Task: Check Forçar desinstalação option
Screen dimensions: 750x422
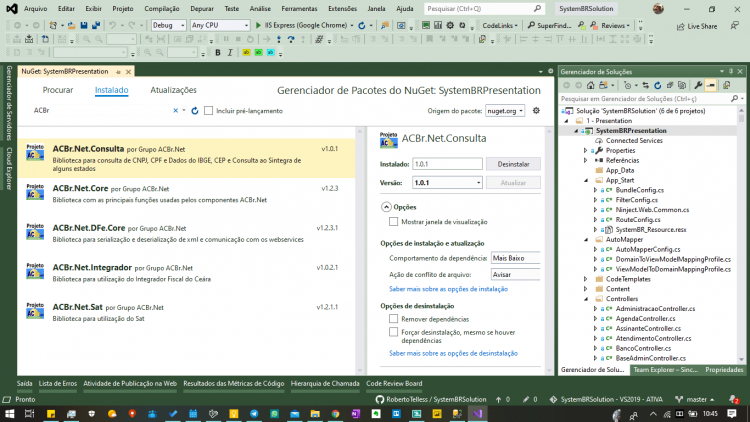Action: (x=393, y=332)
